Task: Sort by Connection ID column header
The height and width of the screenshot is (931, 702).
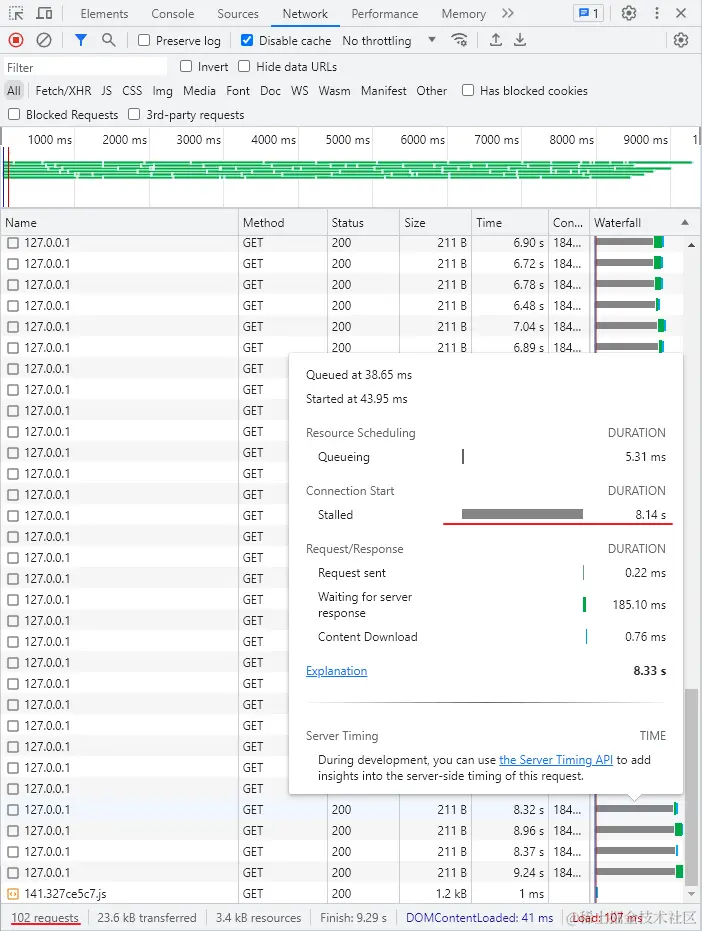Action: [568, 223]
